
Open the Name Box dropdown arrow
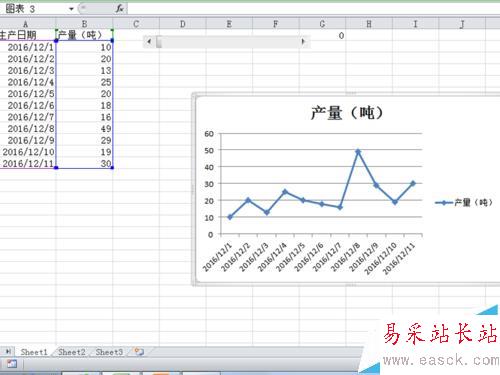71,9
